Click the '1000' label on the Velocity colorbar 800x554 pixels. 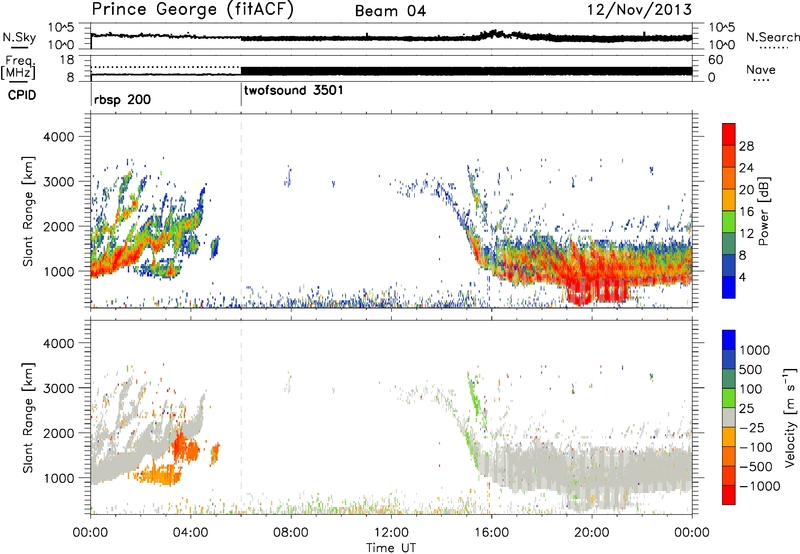pos(755,350)
